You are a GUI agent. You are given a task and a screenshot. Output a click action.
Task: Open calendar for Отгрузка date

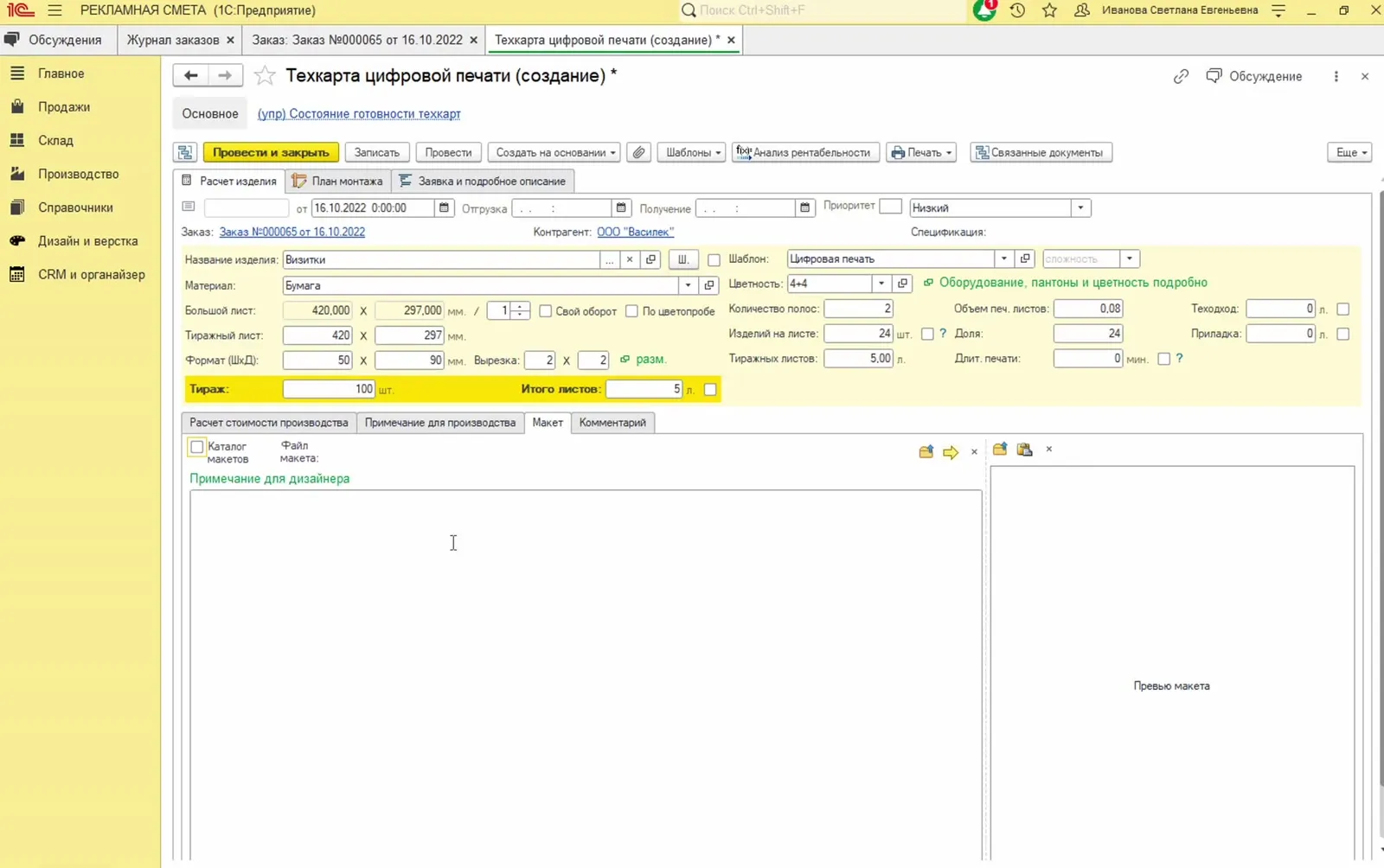point(621,207)
